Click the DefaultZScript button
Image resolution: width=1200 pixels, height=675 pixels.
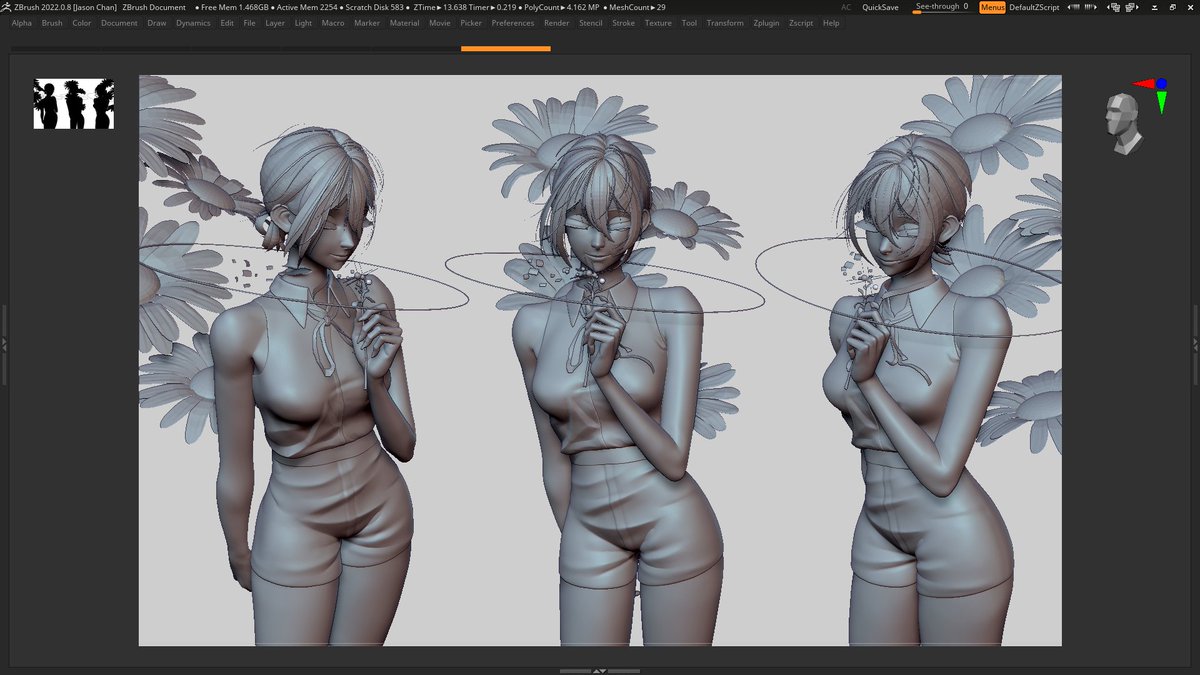click(x=1034, y=7)
